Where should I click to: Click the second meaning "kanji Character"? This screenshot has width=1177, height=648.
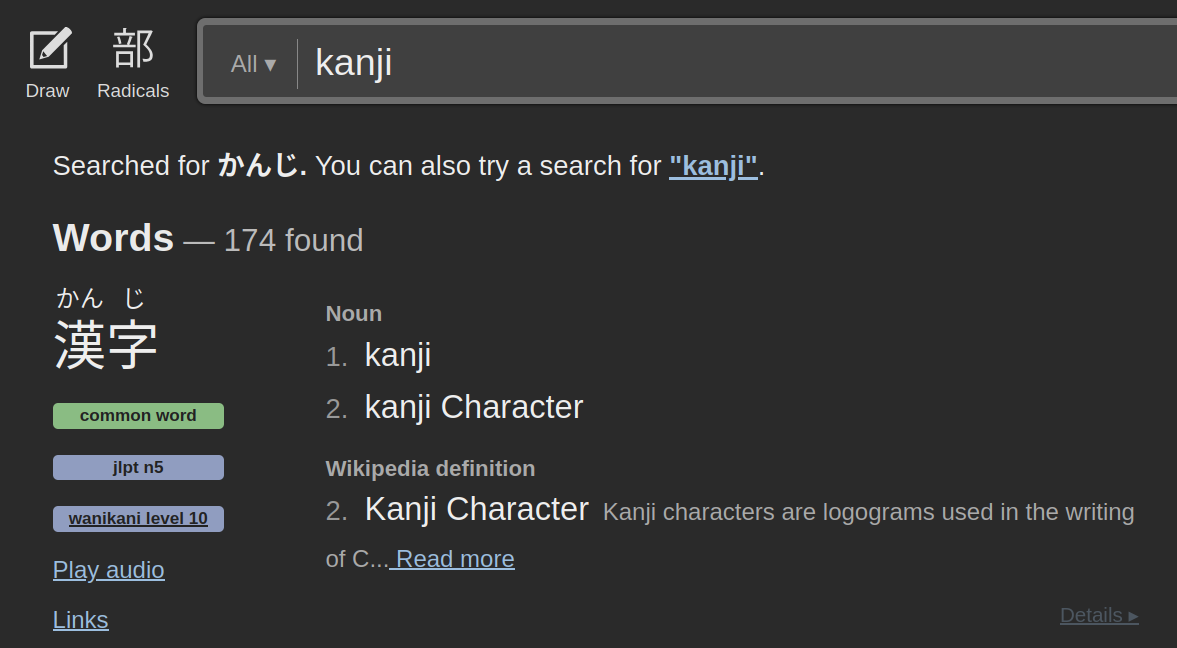point(474,407)
